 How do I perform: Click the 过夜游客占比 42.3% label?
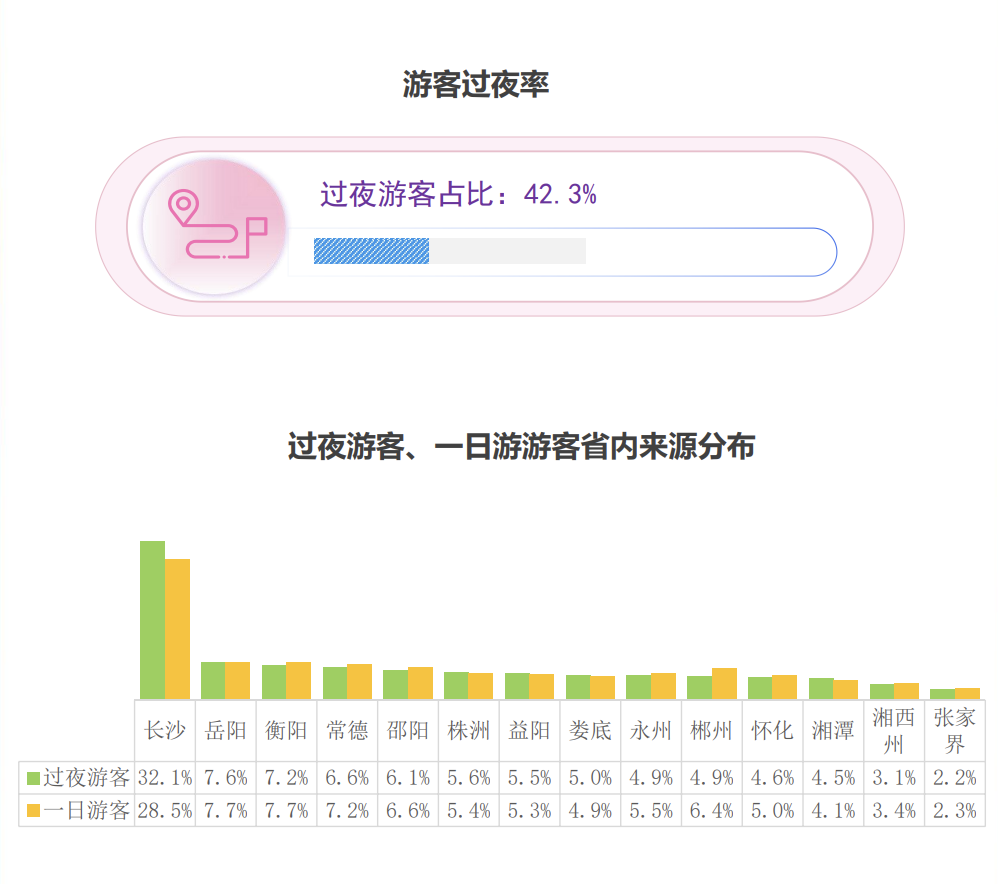point(458,195)
